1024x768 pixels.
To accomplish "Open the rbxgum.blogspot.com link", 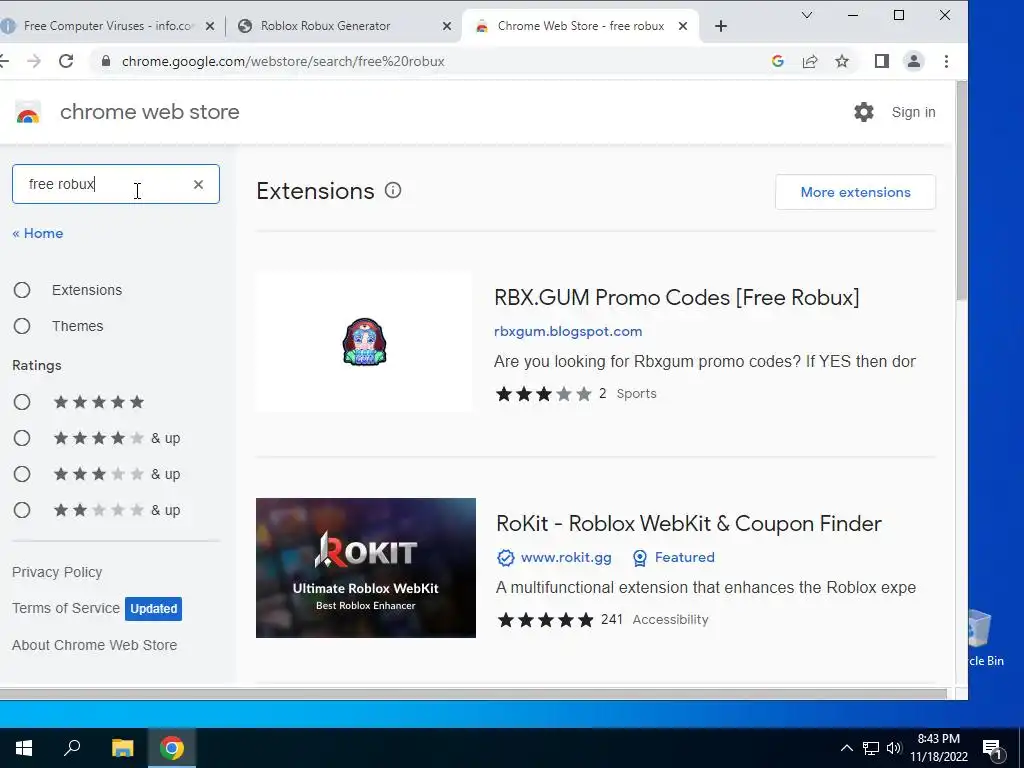I will pyautogui.click(x=568, y=331).
